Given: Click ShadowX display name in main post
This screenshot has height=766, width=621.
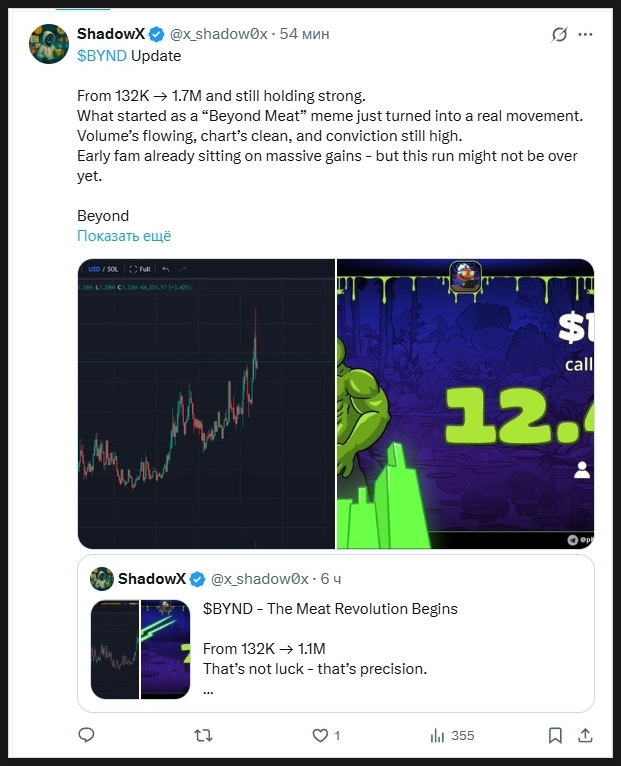Looking at the screenshot, I should (111, 35).
